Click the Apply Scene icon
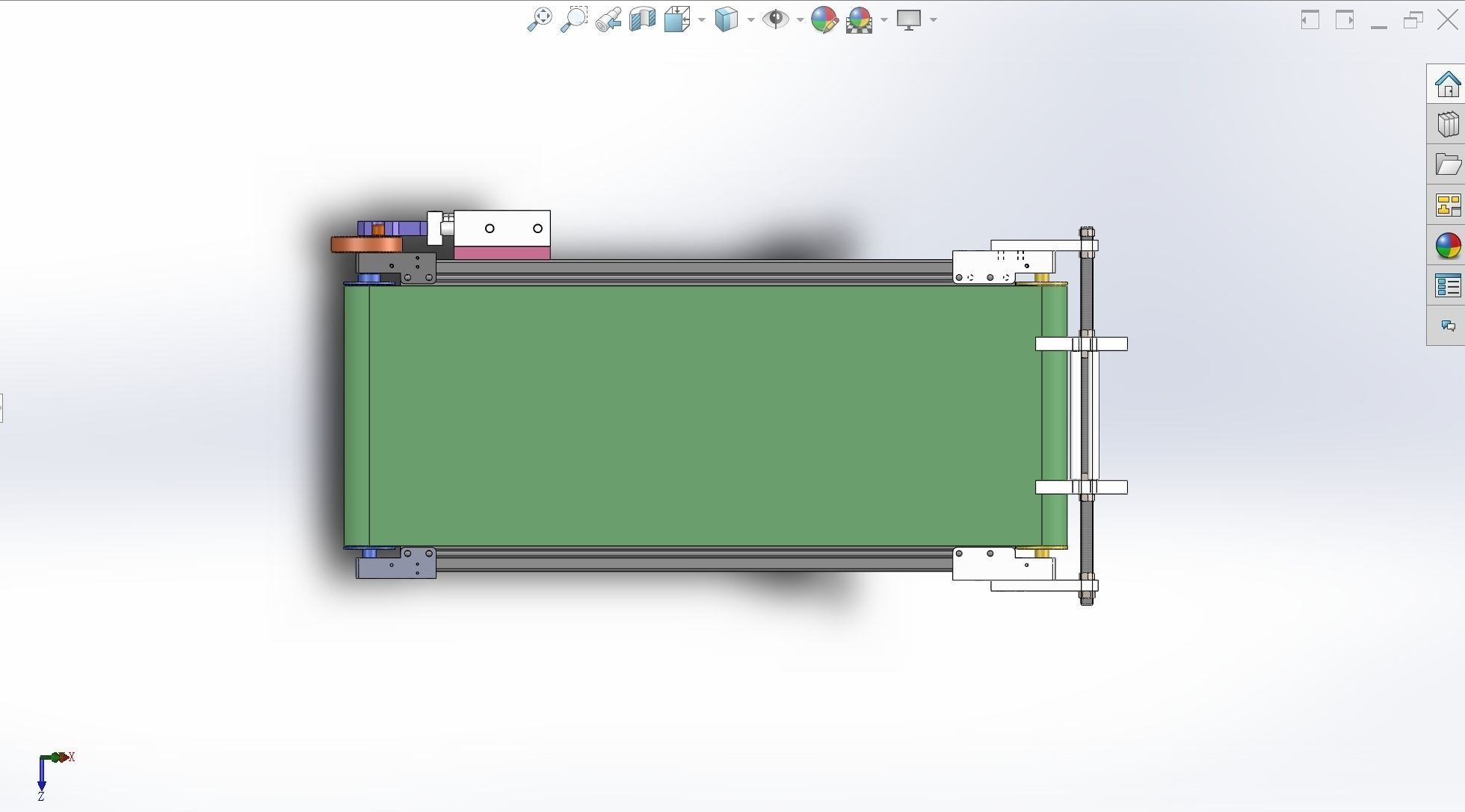 (x=860, y=20)
